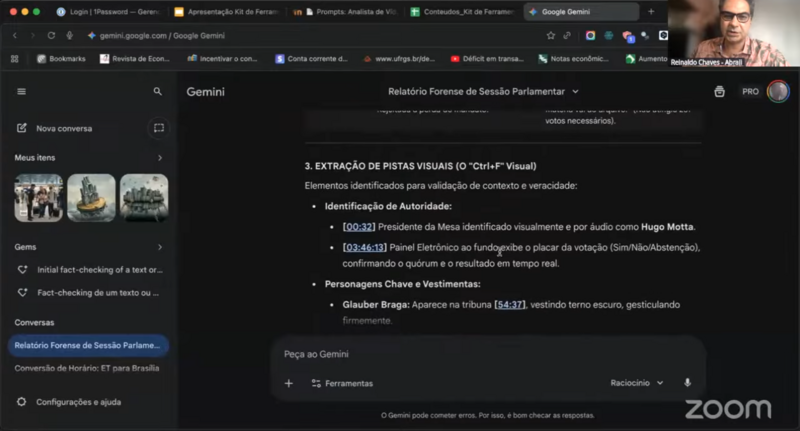Viewport: 800px width, 431px height.
Task: Click macOS green fullscreen window button
Action: point(36,12)
